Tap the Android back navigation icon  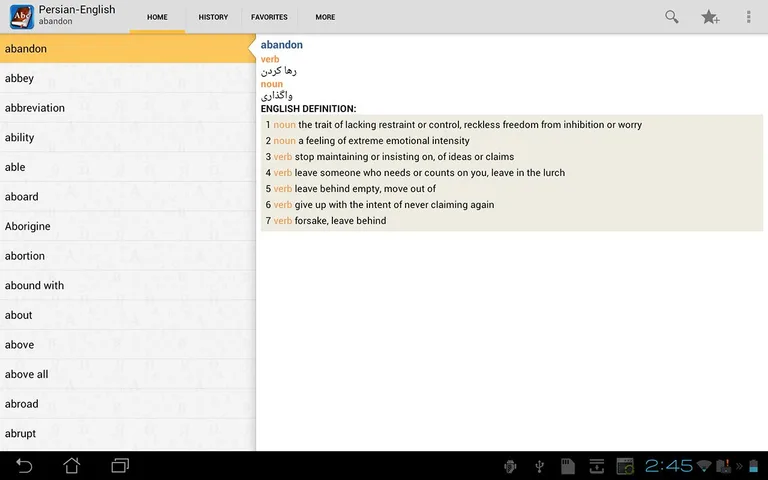point(24,465)
